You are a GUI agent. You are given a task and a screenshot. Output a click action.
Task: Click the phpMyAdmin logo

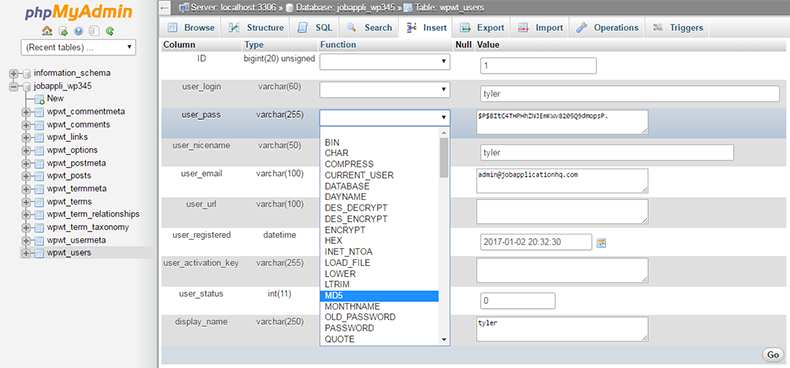[79, 12]
